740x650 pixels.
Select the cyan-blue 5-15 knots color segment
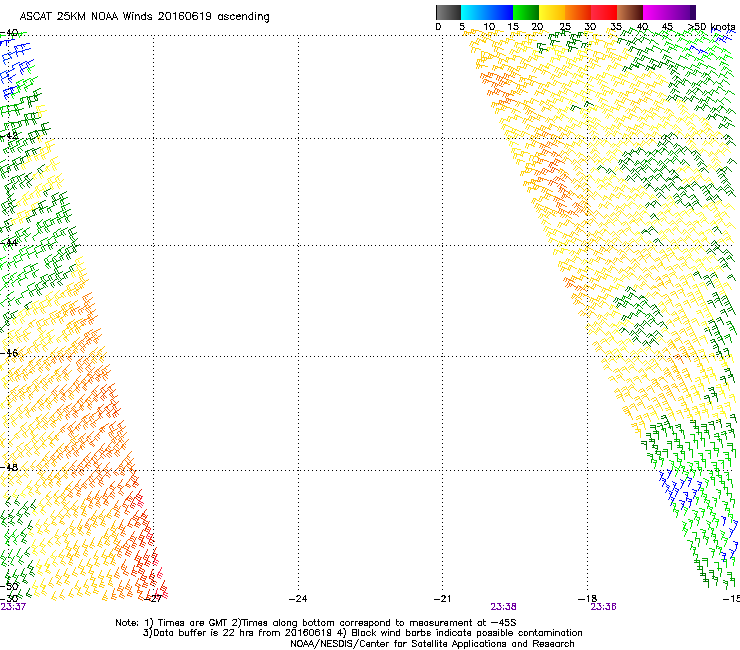[487, 12]
